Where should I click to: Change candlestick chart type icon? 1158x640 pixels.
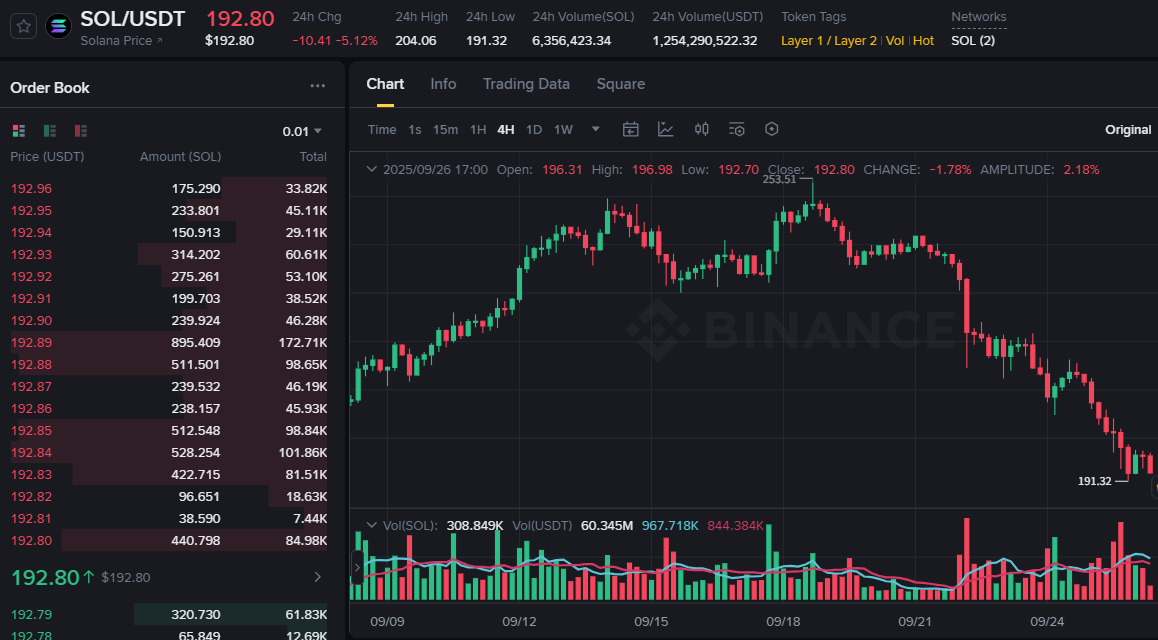click(x=702, y=129)
